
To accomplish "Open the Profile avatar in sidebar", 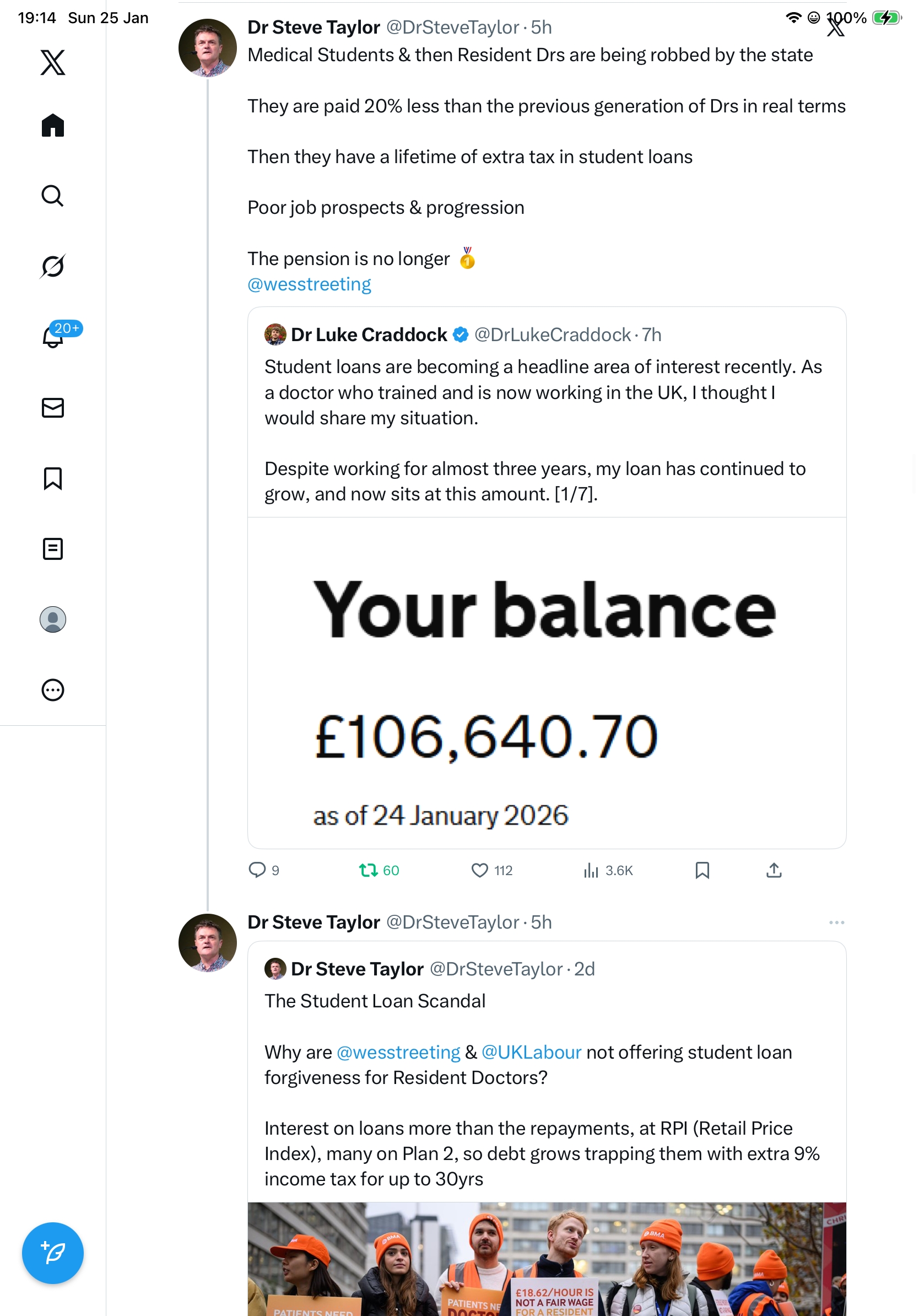I will point(53,619).
